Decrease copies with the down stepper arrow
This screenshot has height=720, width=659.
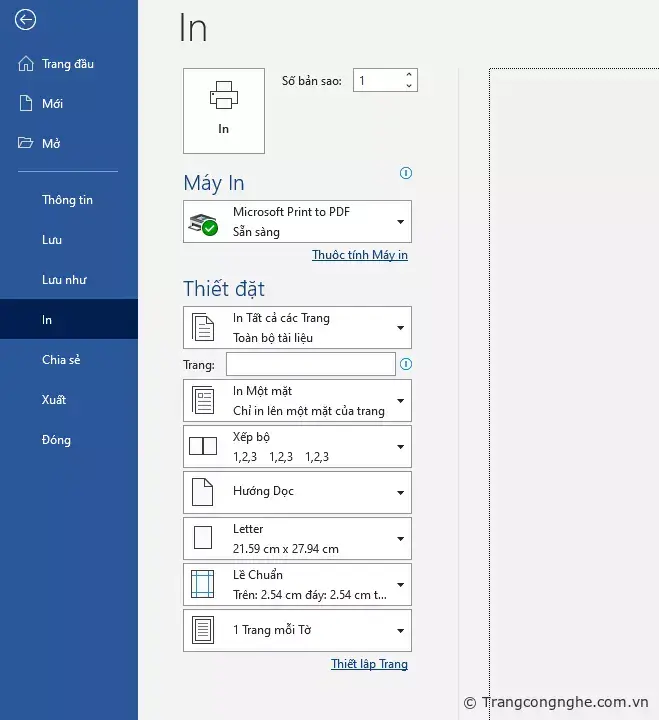coord(408,86)
